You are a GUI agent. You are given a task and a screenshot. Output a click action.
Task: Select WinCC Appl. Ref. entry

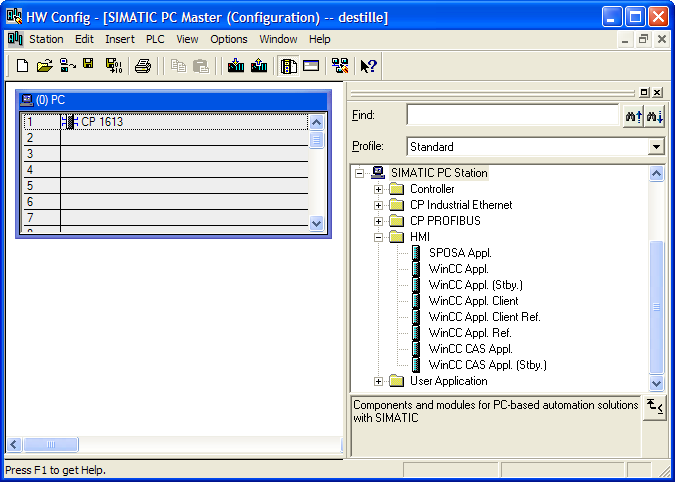(x=470, y=333)
